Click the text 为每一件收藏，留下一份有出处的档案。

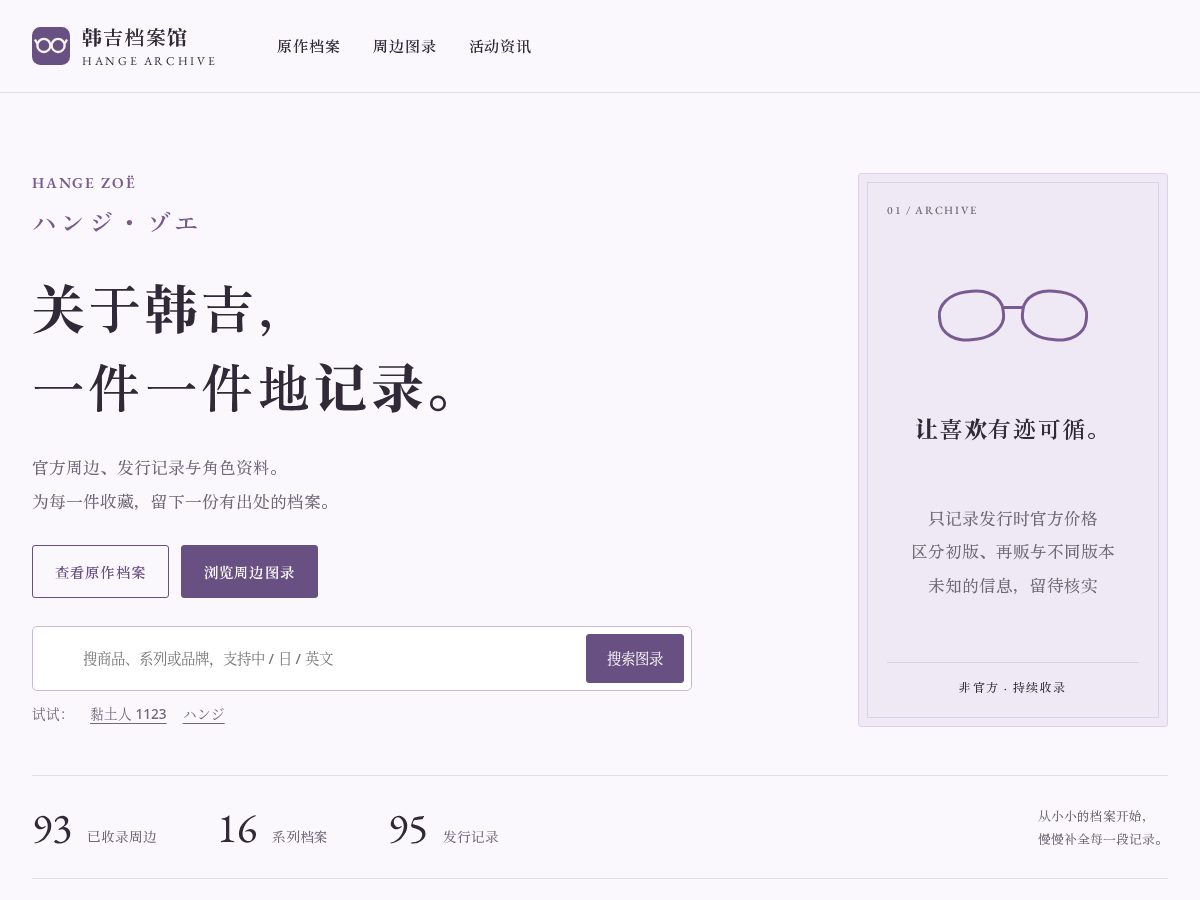click(182, 501)
